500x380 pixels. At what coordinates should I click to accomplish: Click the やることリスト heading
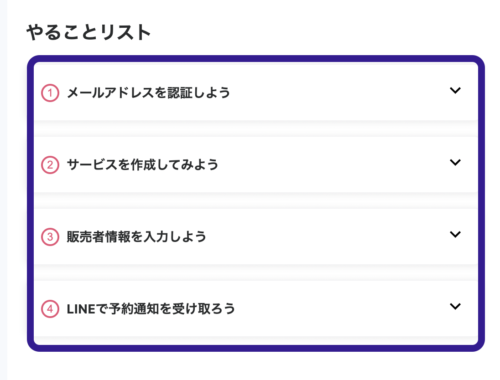point(89,32)
